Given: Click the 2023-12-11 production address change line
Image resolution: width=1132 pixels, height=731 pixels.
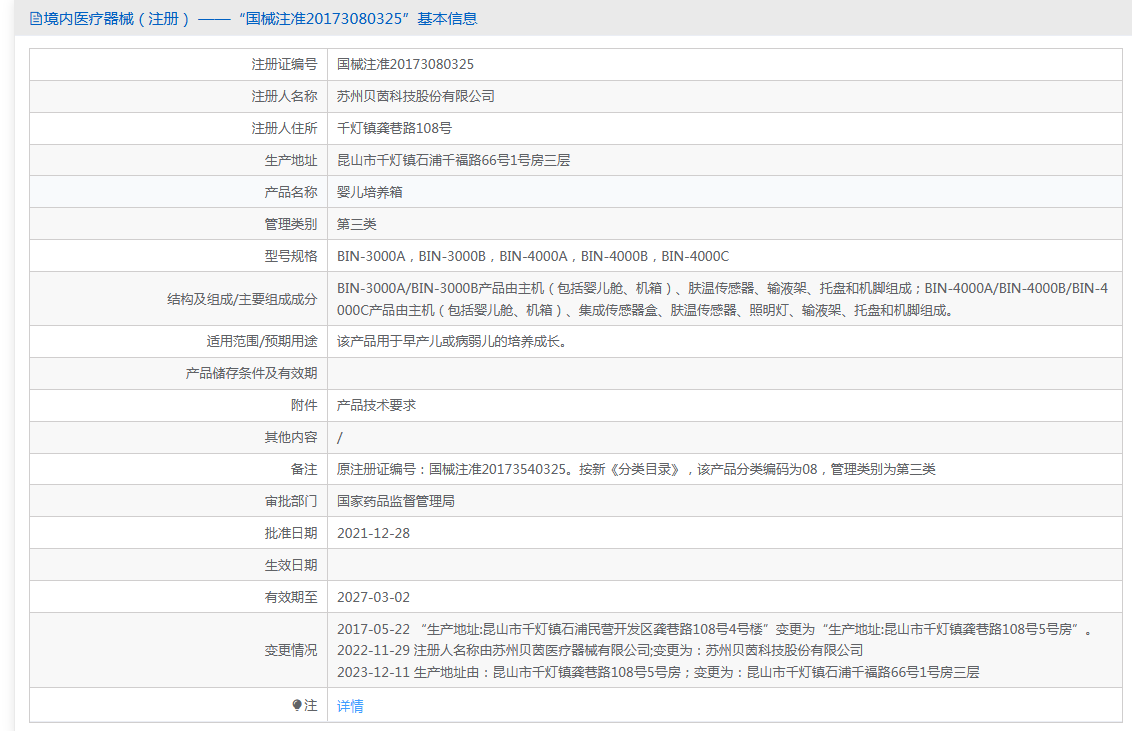Looking at the screenshot, I should click(658, 672).
